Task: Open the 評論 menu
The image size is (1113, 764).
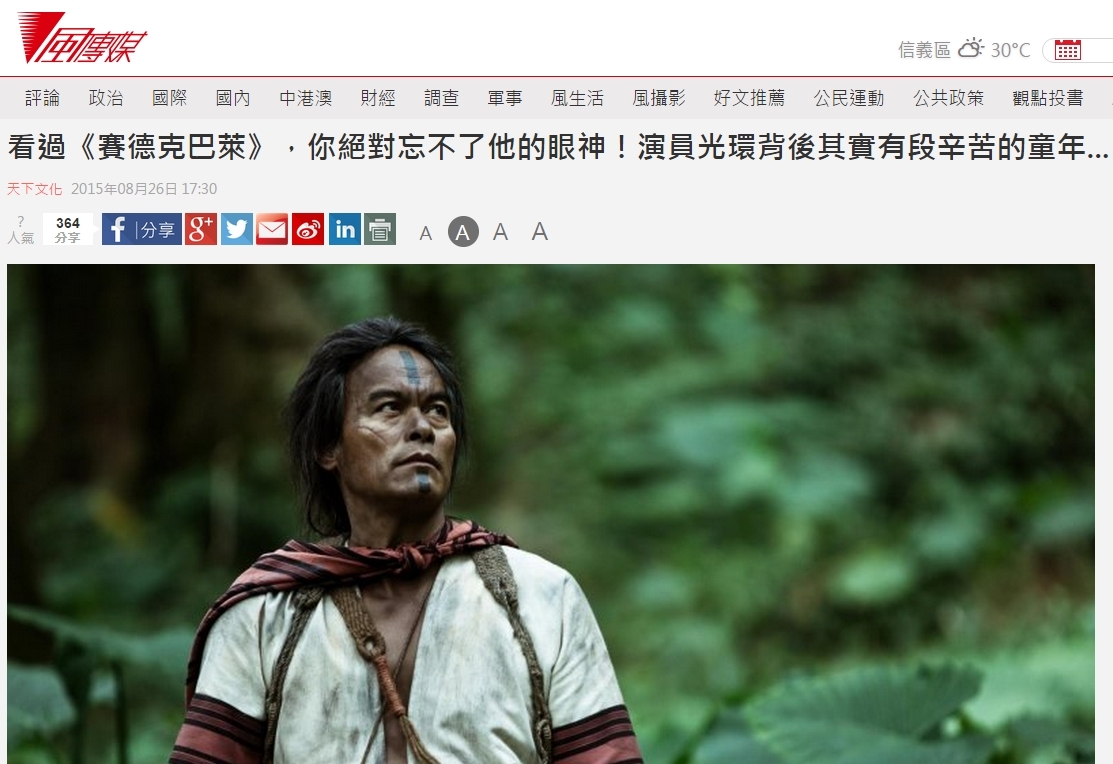Action: (x=43, y=98)
